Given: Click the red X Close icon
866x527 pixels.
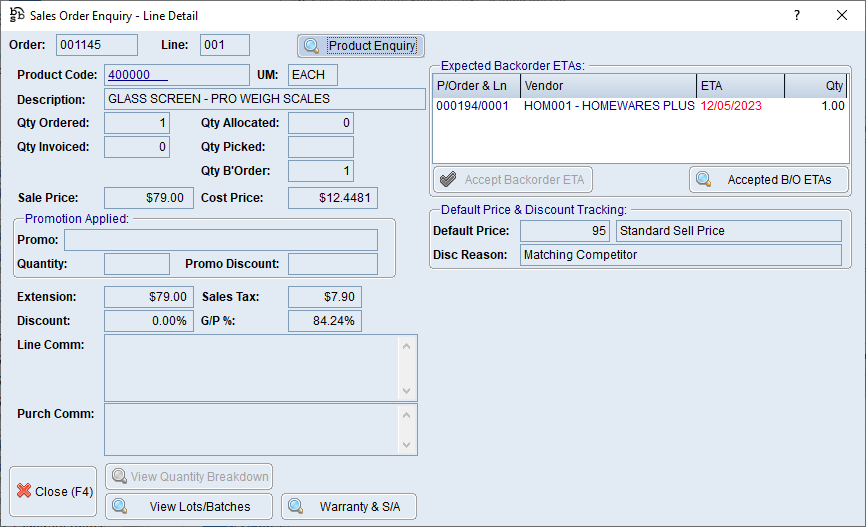Looking at the screenshot, I should [23, 492].
